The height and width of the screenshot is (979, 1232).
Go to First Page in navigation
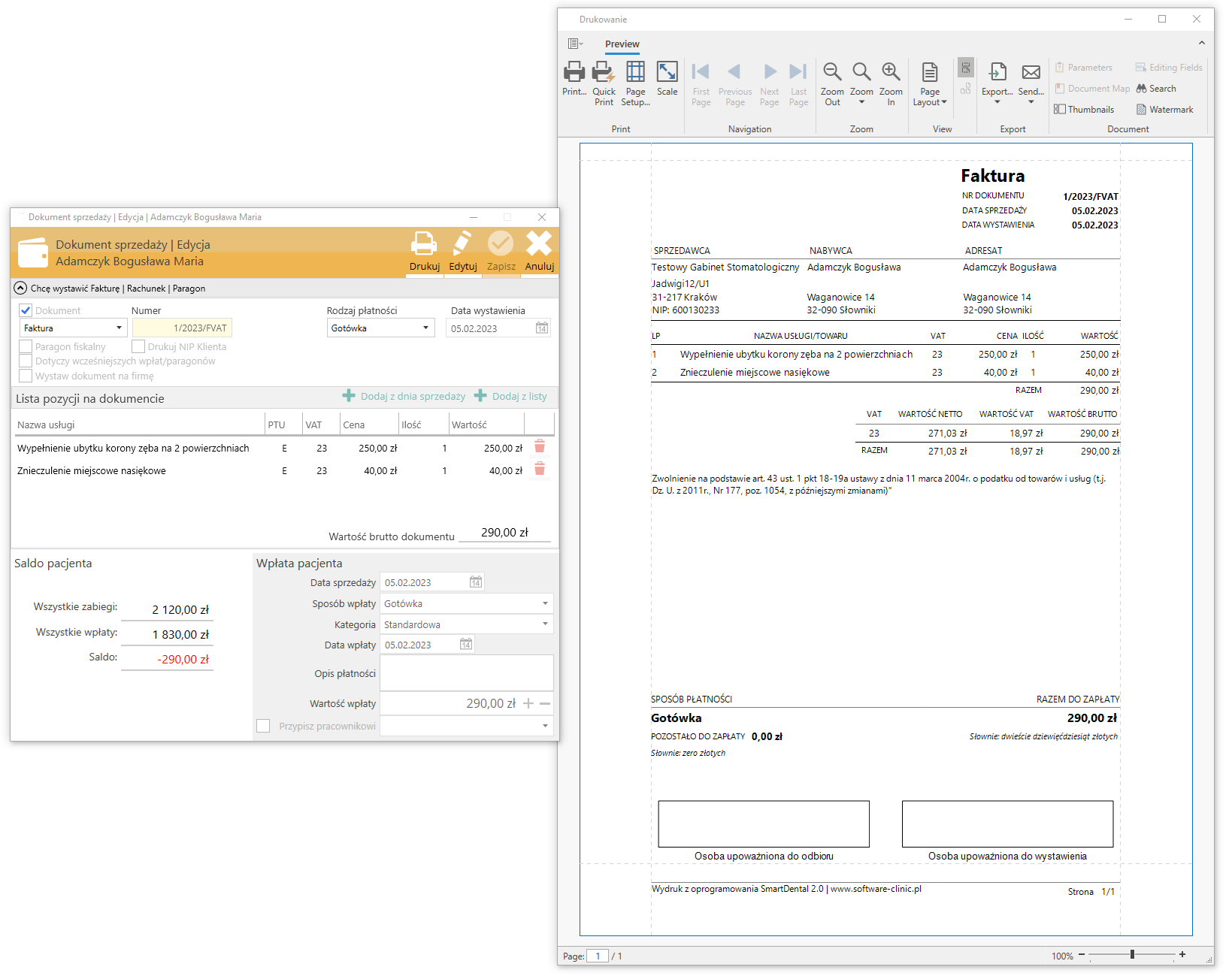[701, 83]
